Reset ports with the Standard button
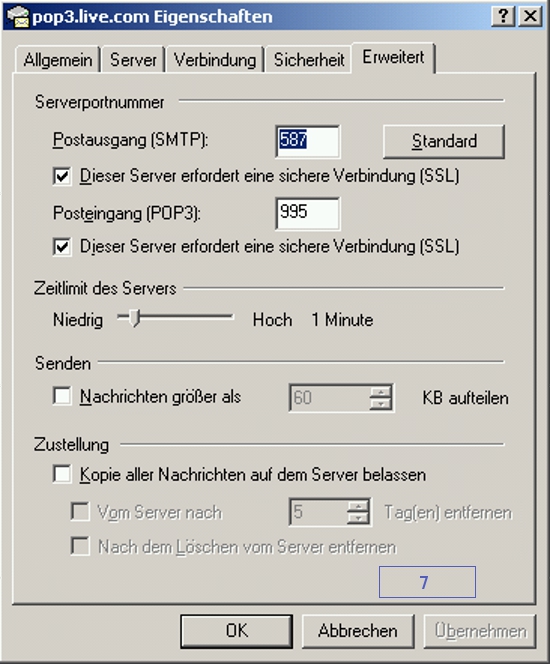Image resolution: width=550 pixels, height=664 pixels. [x=444, y=141]
